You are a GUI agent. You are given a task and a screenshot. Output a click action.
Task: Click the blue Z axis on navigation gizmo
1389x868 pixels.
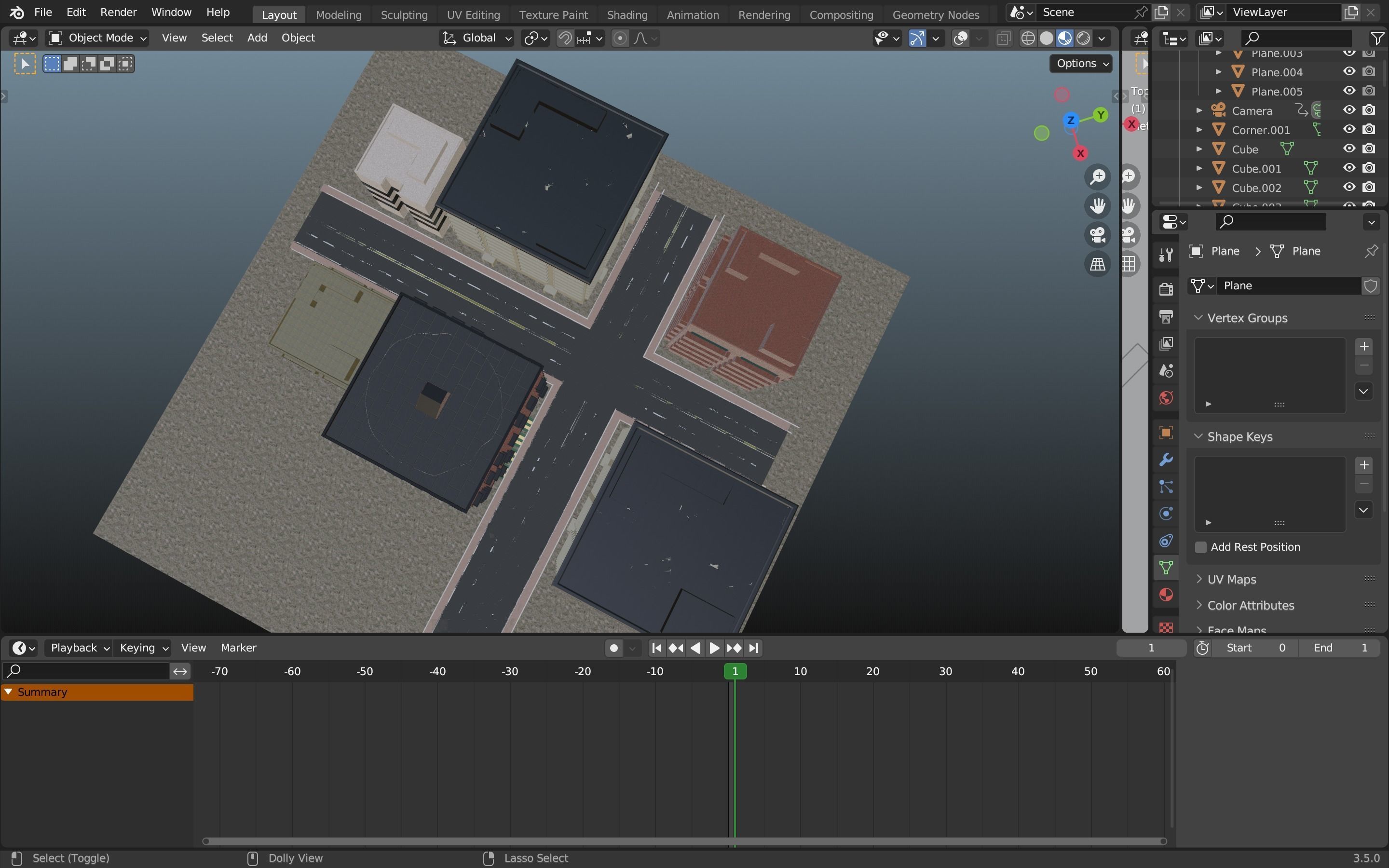[x=1071, y=120]
